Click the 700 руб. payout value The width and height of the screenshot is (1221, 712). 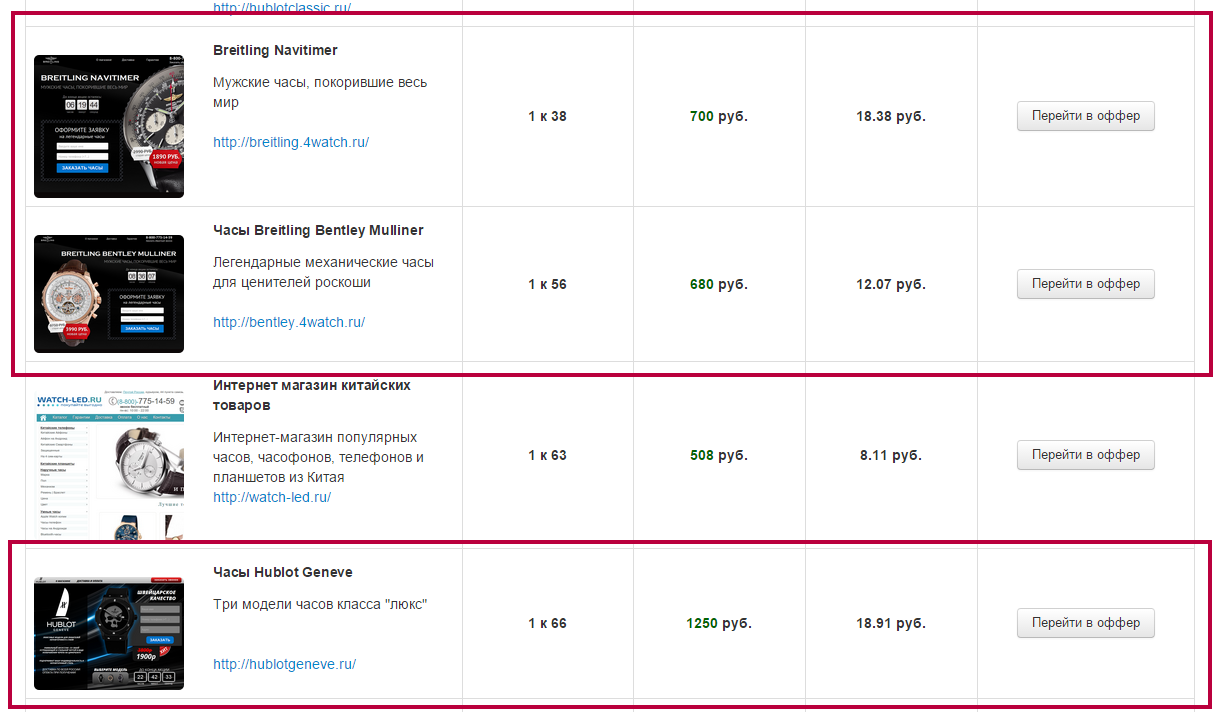718,116
